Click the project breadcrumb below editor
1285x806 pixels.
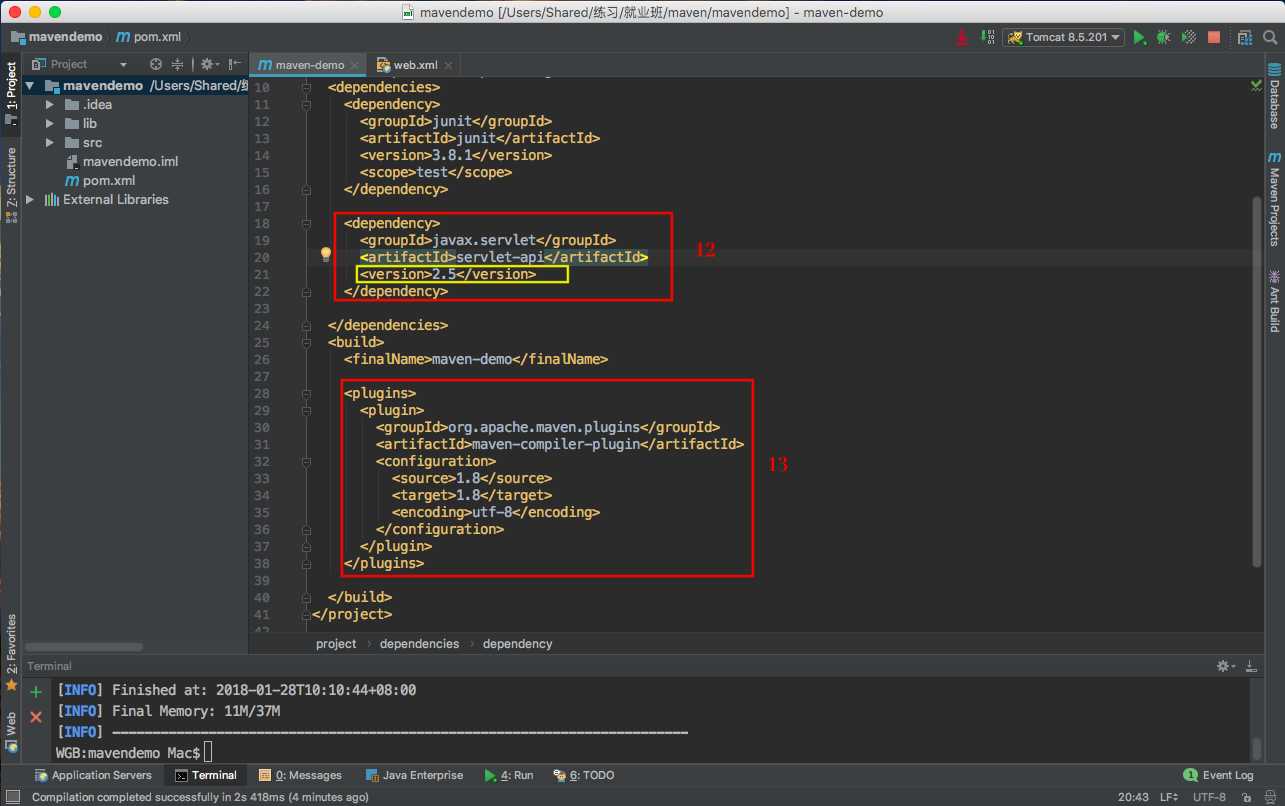pos(336,644)
